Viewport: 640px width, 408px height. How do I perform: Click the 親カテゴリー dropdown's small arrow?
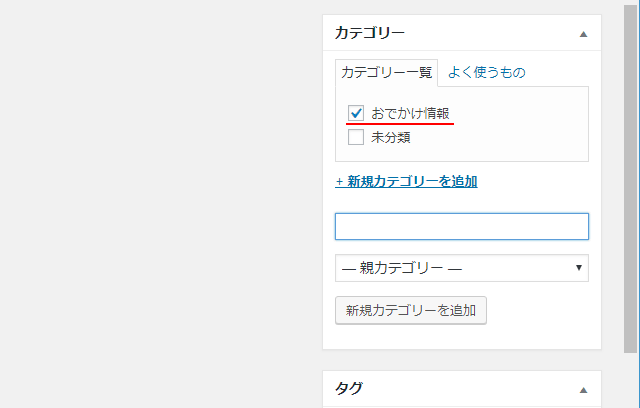click(579, 268)
